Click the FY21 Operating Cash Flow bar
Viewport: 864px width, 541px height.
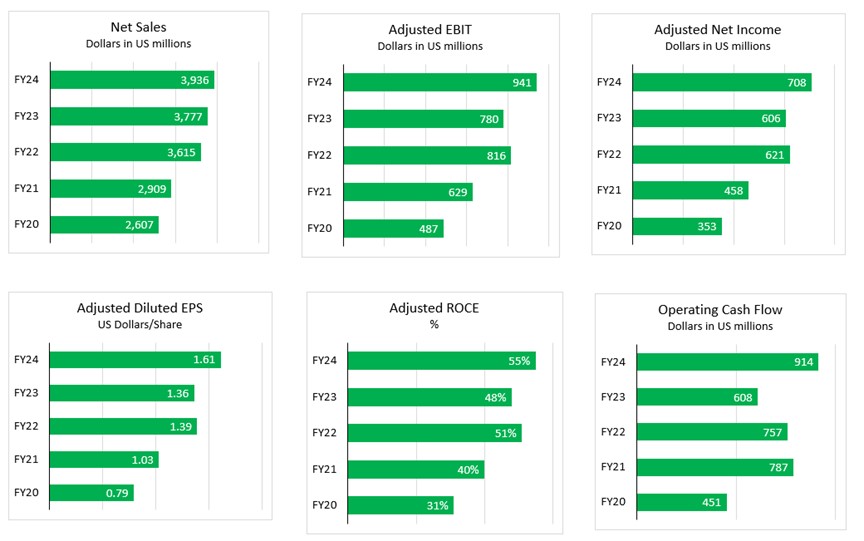click(714, 467)
